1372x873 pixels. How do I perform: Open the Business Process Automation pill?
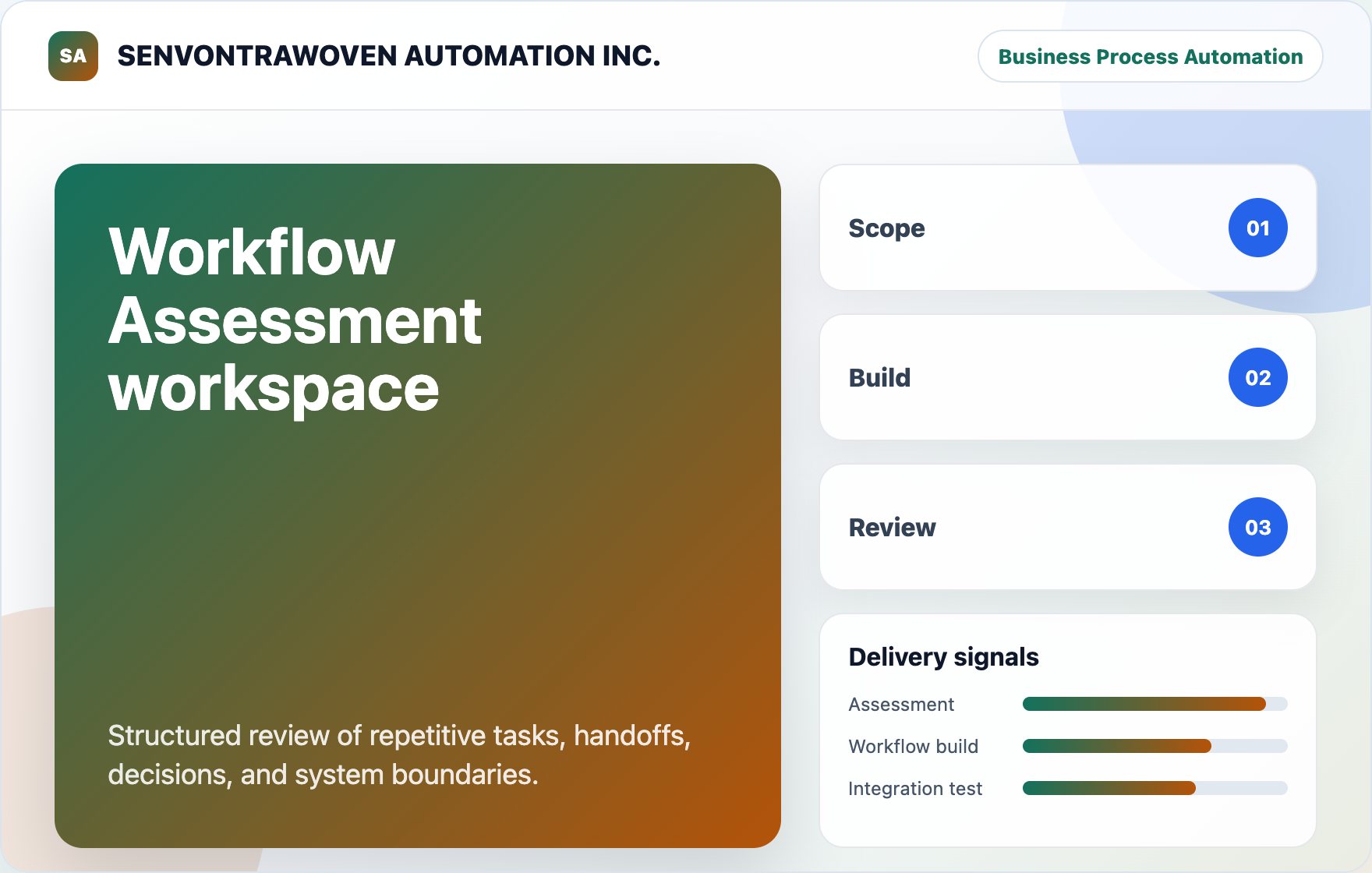point(1150,56)
